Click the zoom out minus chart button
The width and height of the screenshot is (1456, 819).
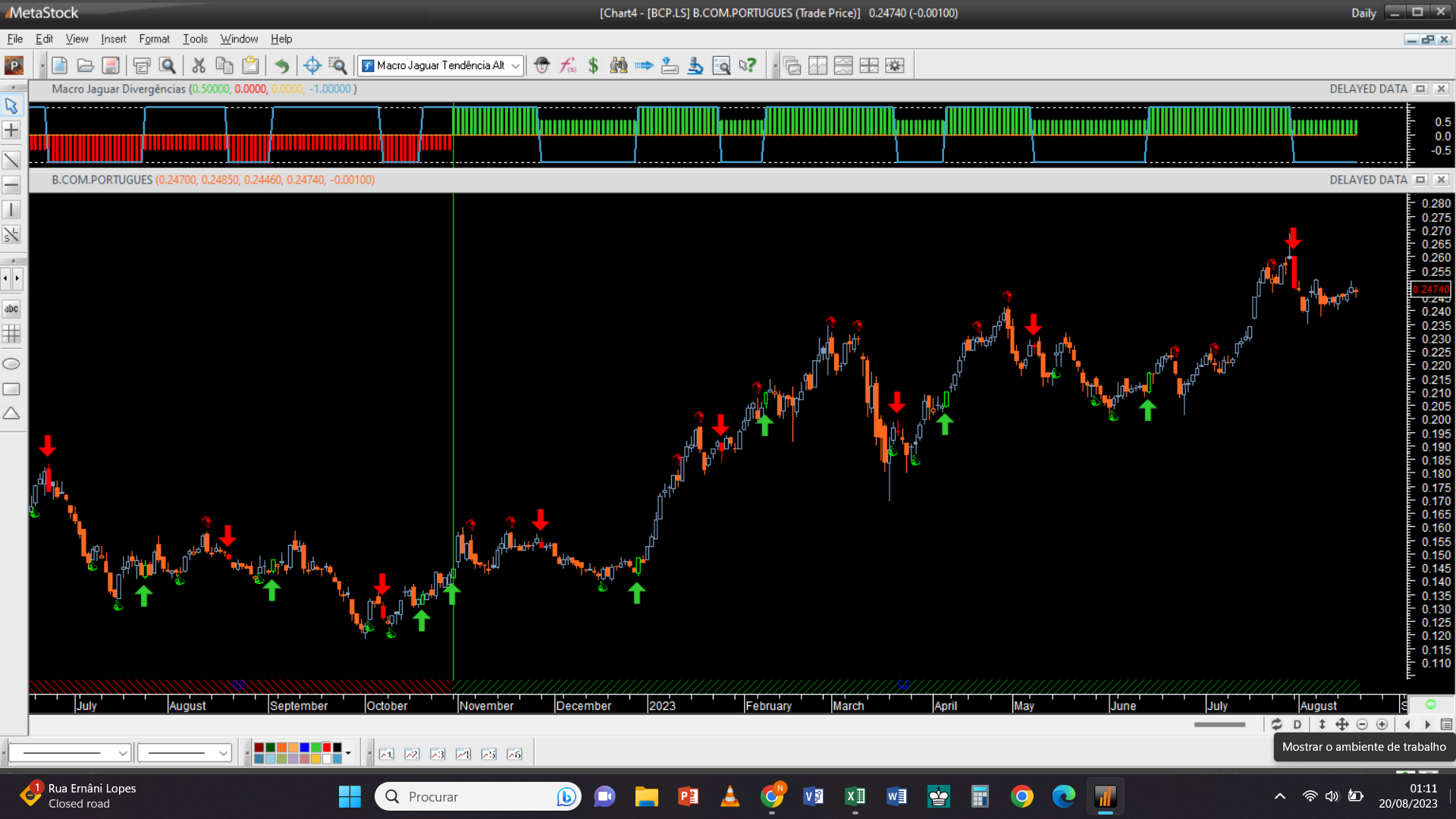1362,724
